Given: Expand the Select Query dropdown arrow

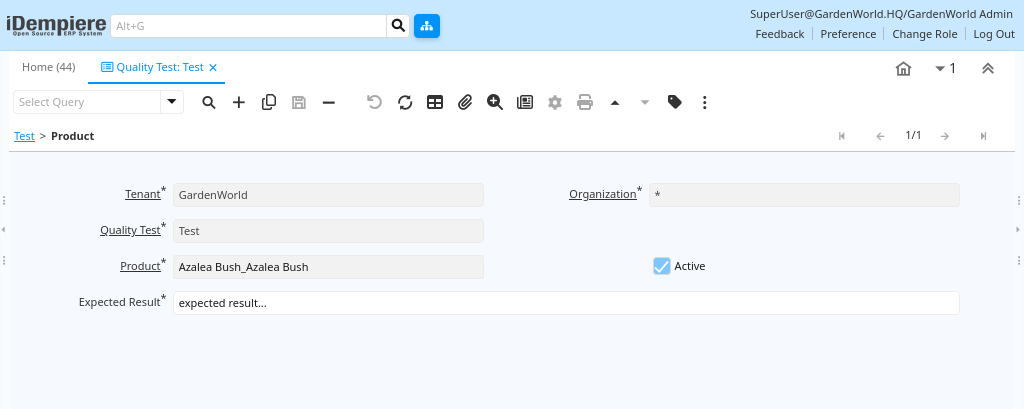Looking at the screenshot, I should (x=172, y=102).
